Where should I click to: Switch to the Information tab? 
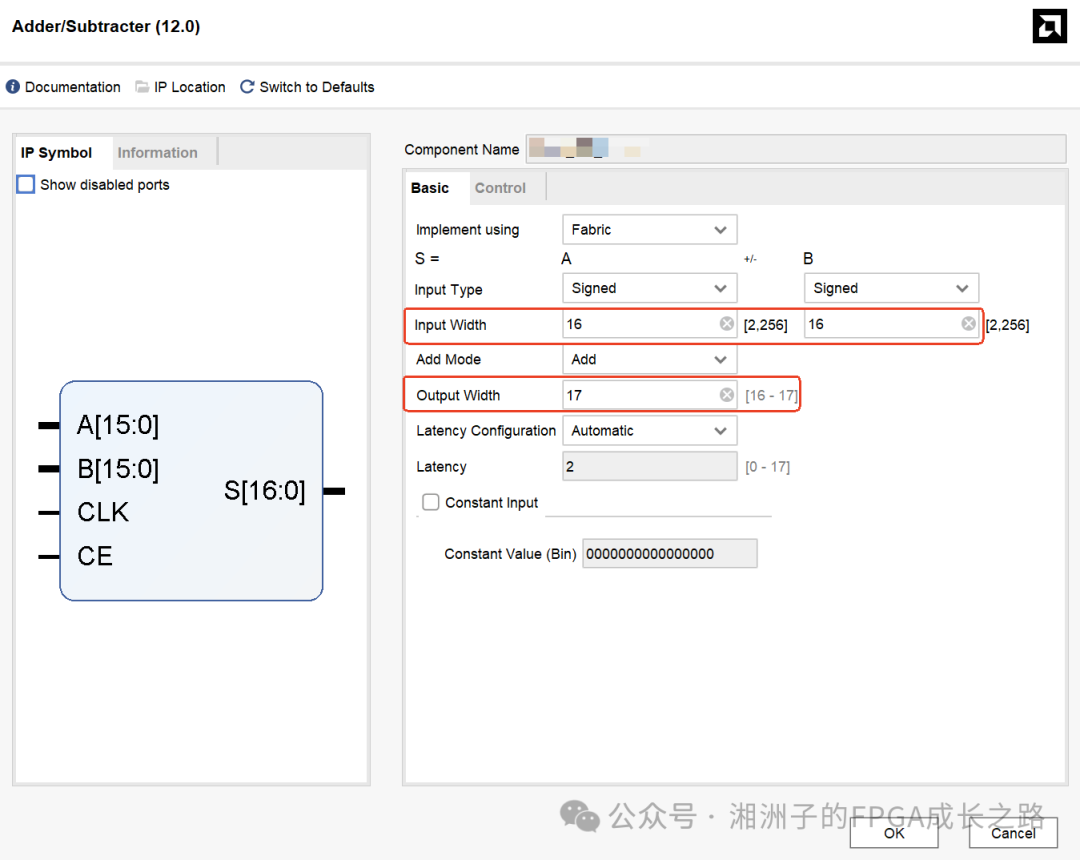tap(157, 153)
